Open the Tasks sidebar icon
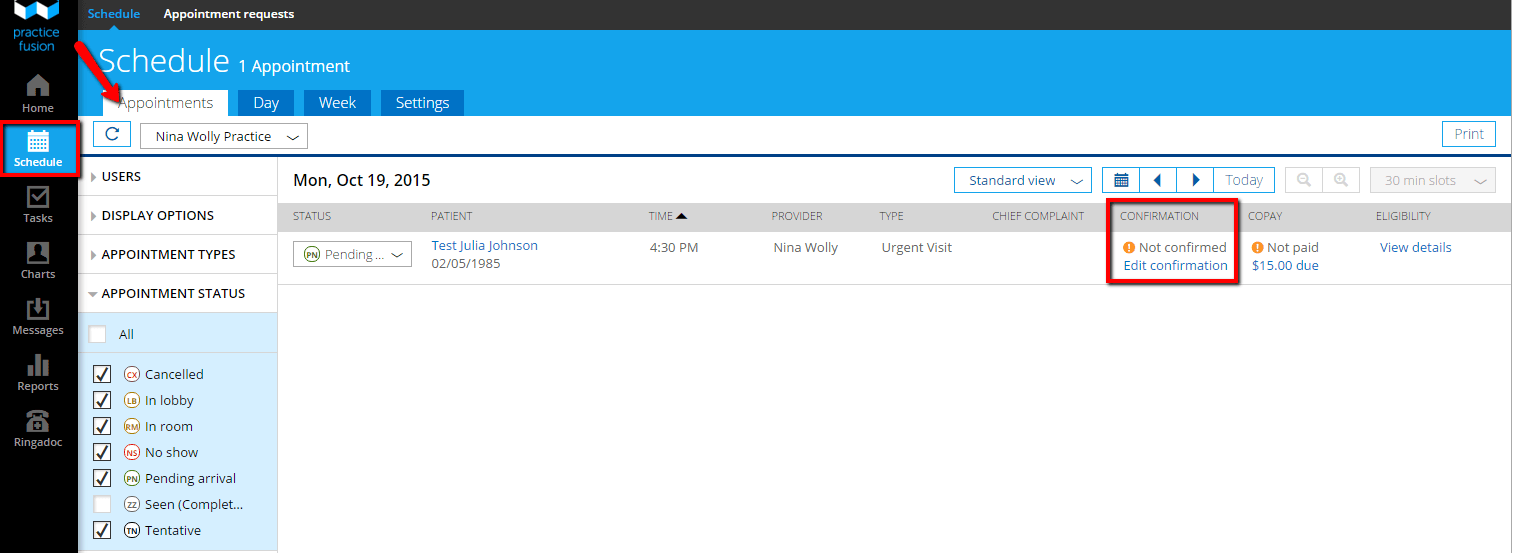 point(38,204)
